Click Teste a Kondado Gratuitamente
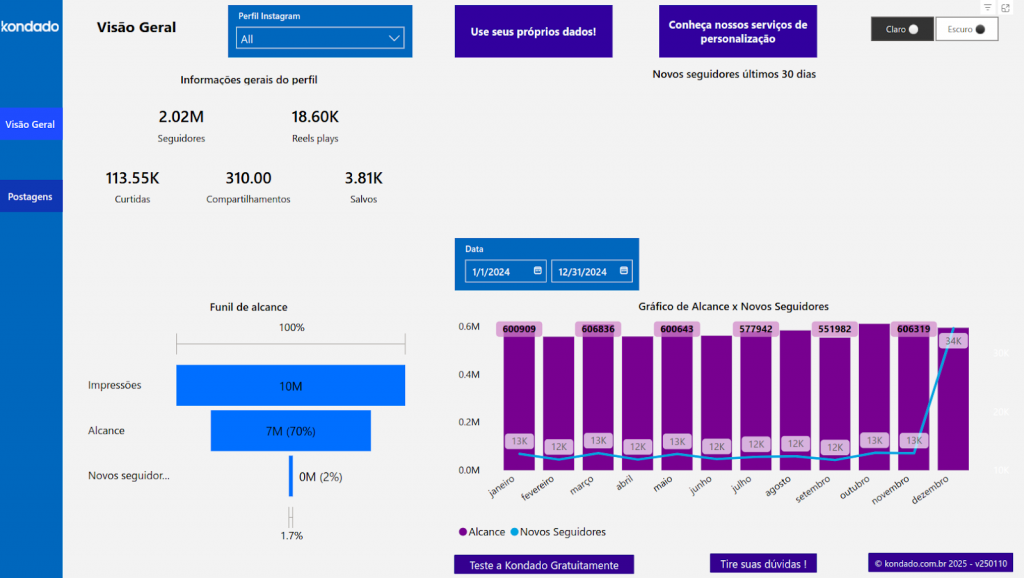Viewport: 1024px width, 578px height. (x=544, y=563)
